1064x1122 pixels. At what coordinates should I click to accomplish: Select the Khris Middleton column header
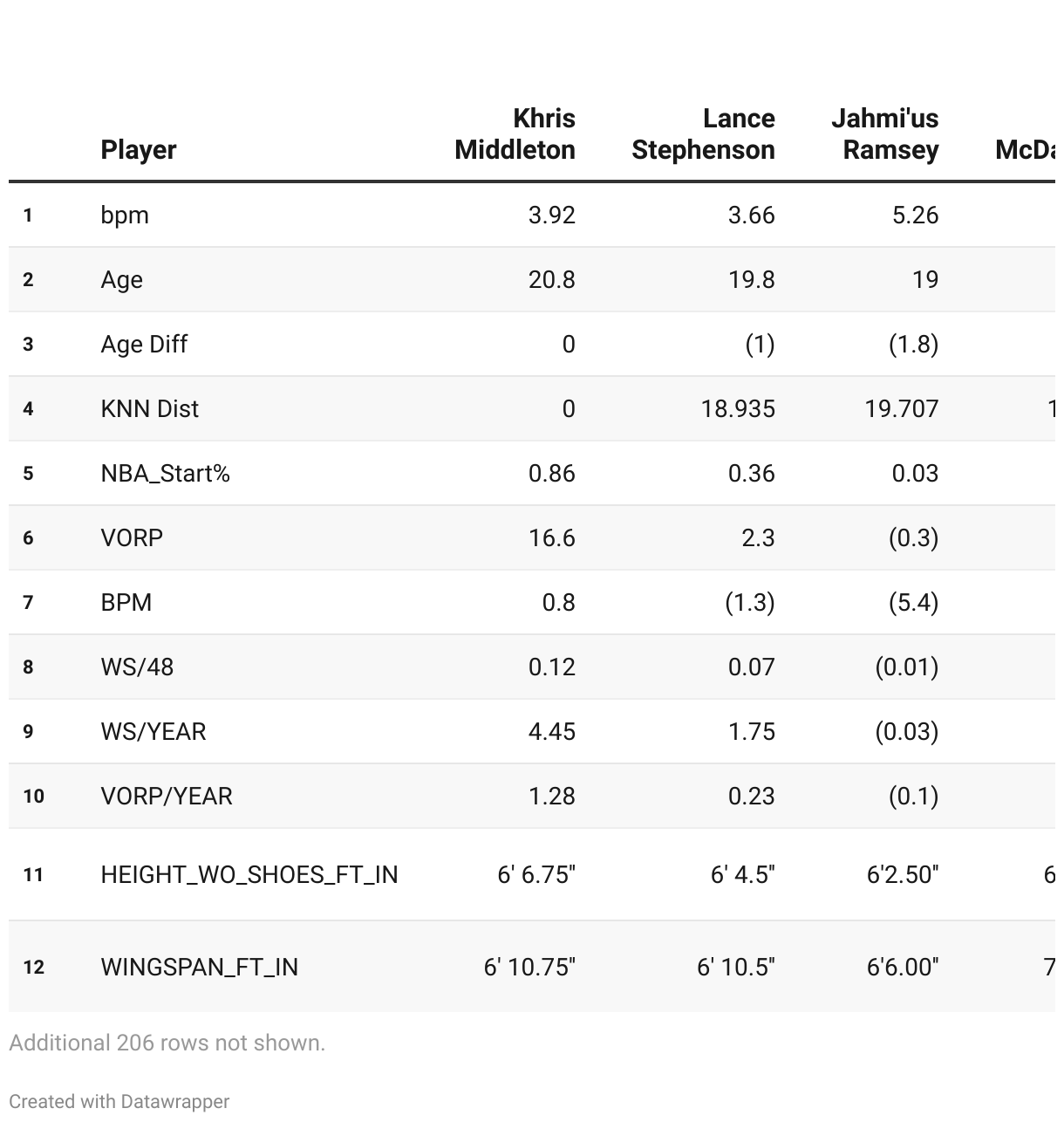515,134
